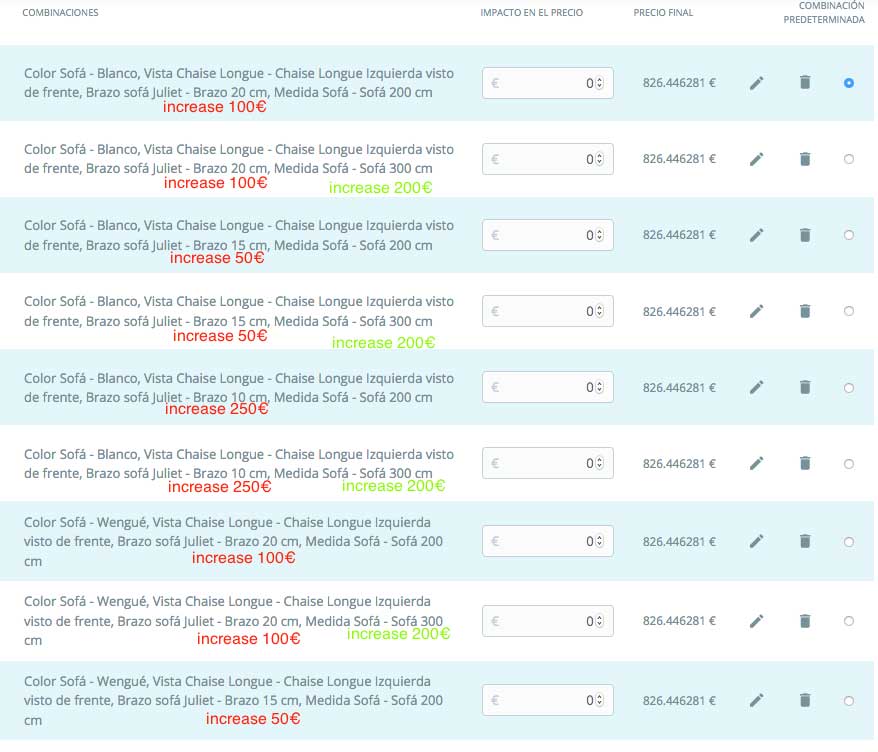Focus price impact field for Wengué 20 cm 200 cm
Image resolution: width=878 pixels, height=752 pixels.
click(548, 541)
